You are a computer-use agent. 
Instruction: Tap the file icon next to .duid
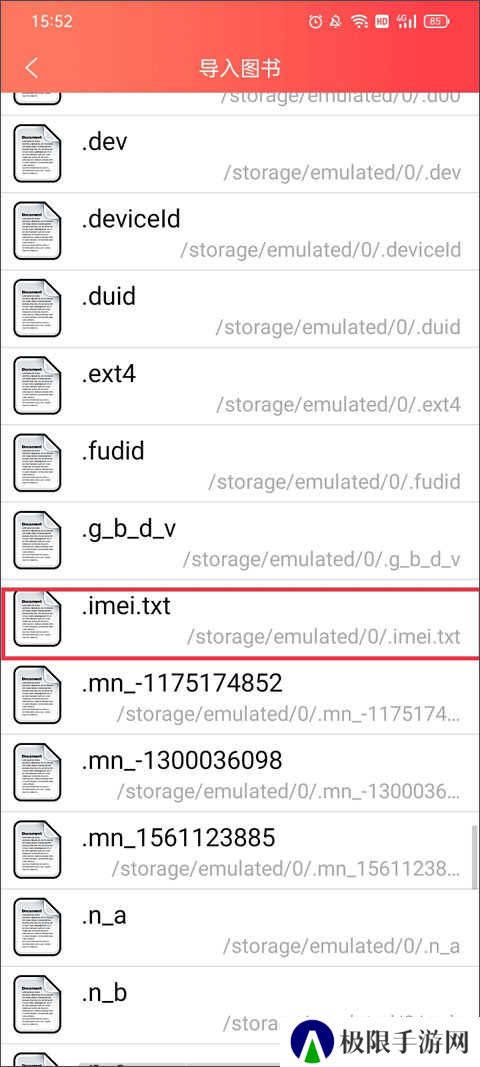click(x=38, y=308)
